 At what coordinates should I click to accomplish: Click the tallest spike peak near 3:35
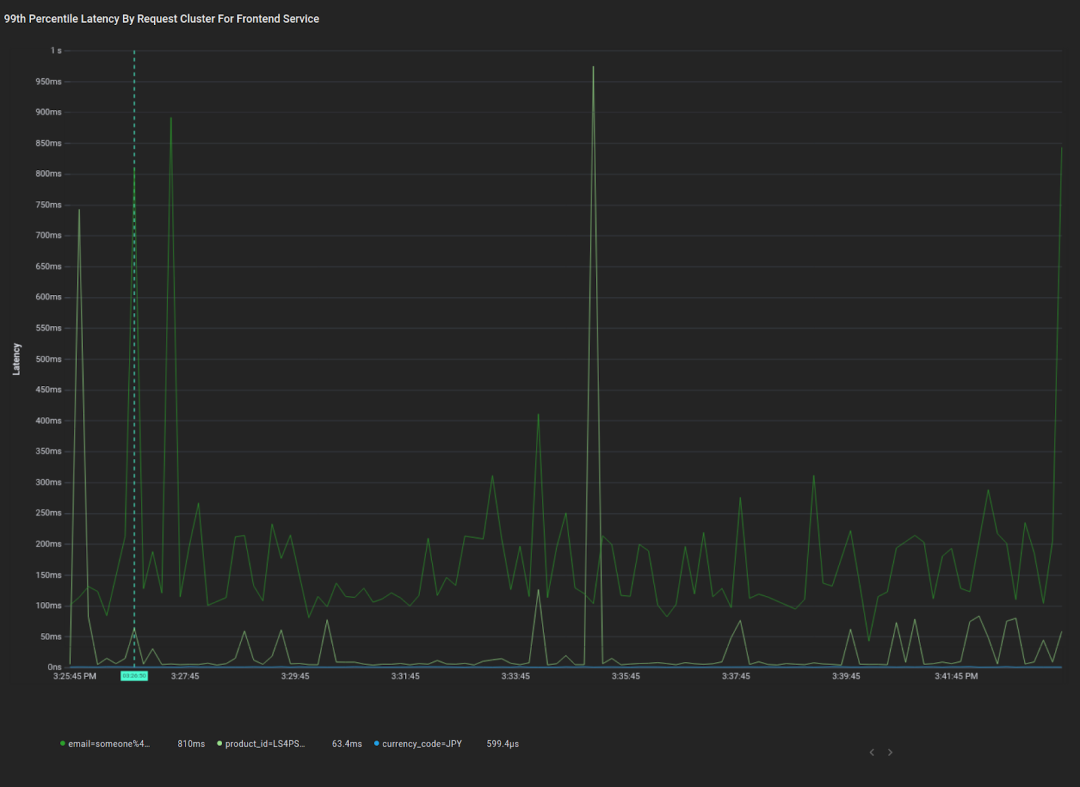[x=593, y=67]
